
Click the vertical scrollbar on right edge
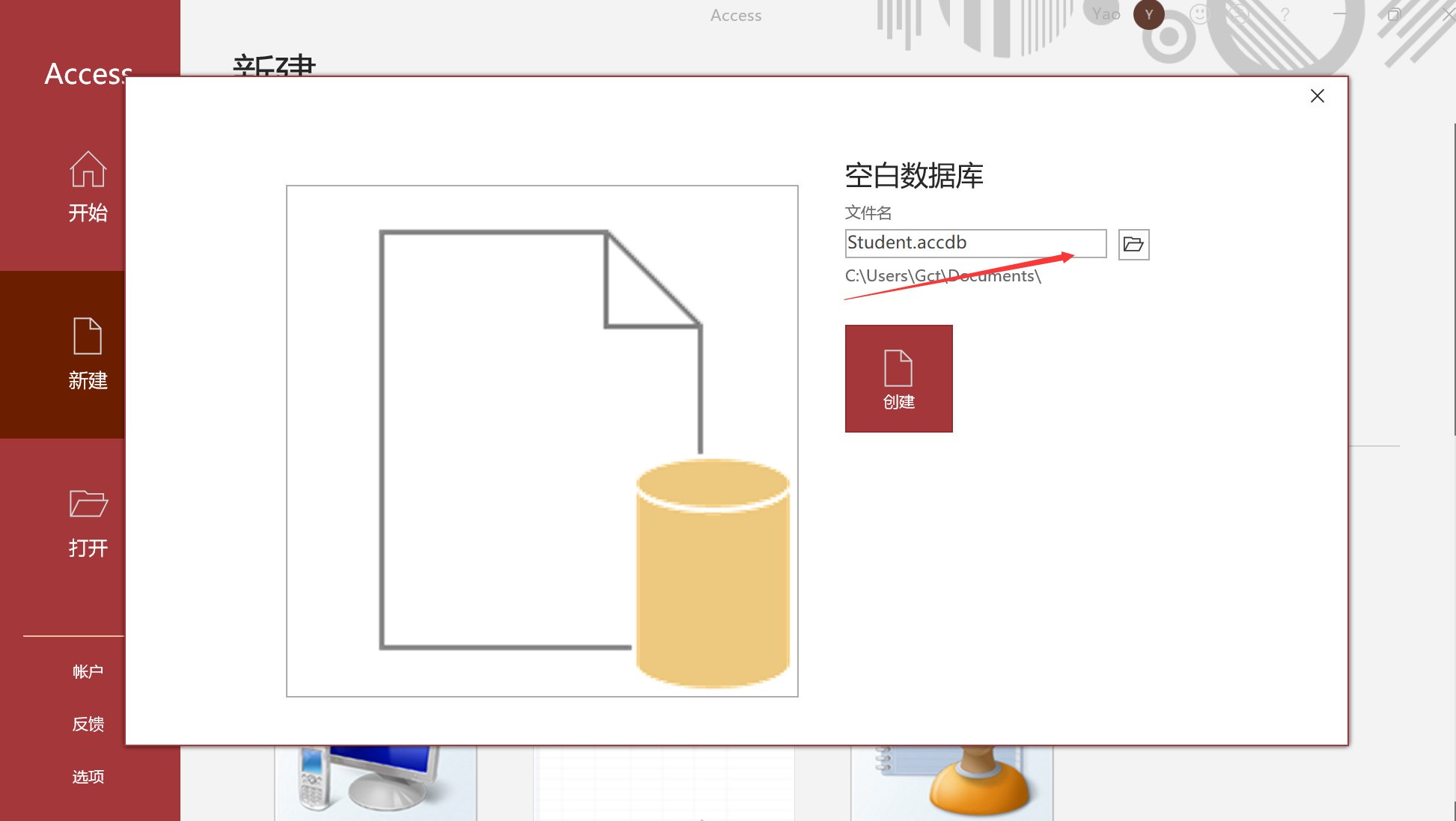click(x=1454, y=277)
